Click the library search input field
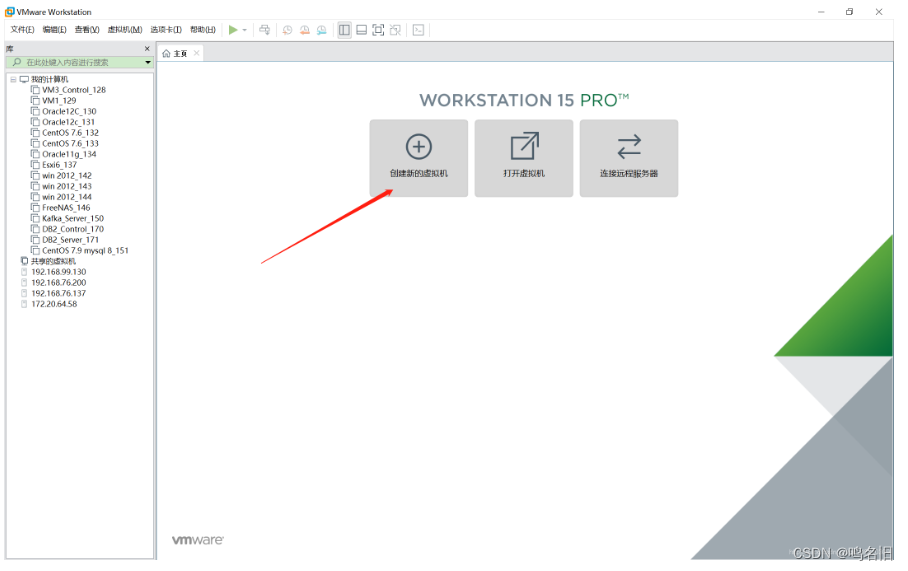Viewport: 908px width, 571px height. coord(76,62)
